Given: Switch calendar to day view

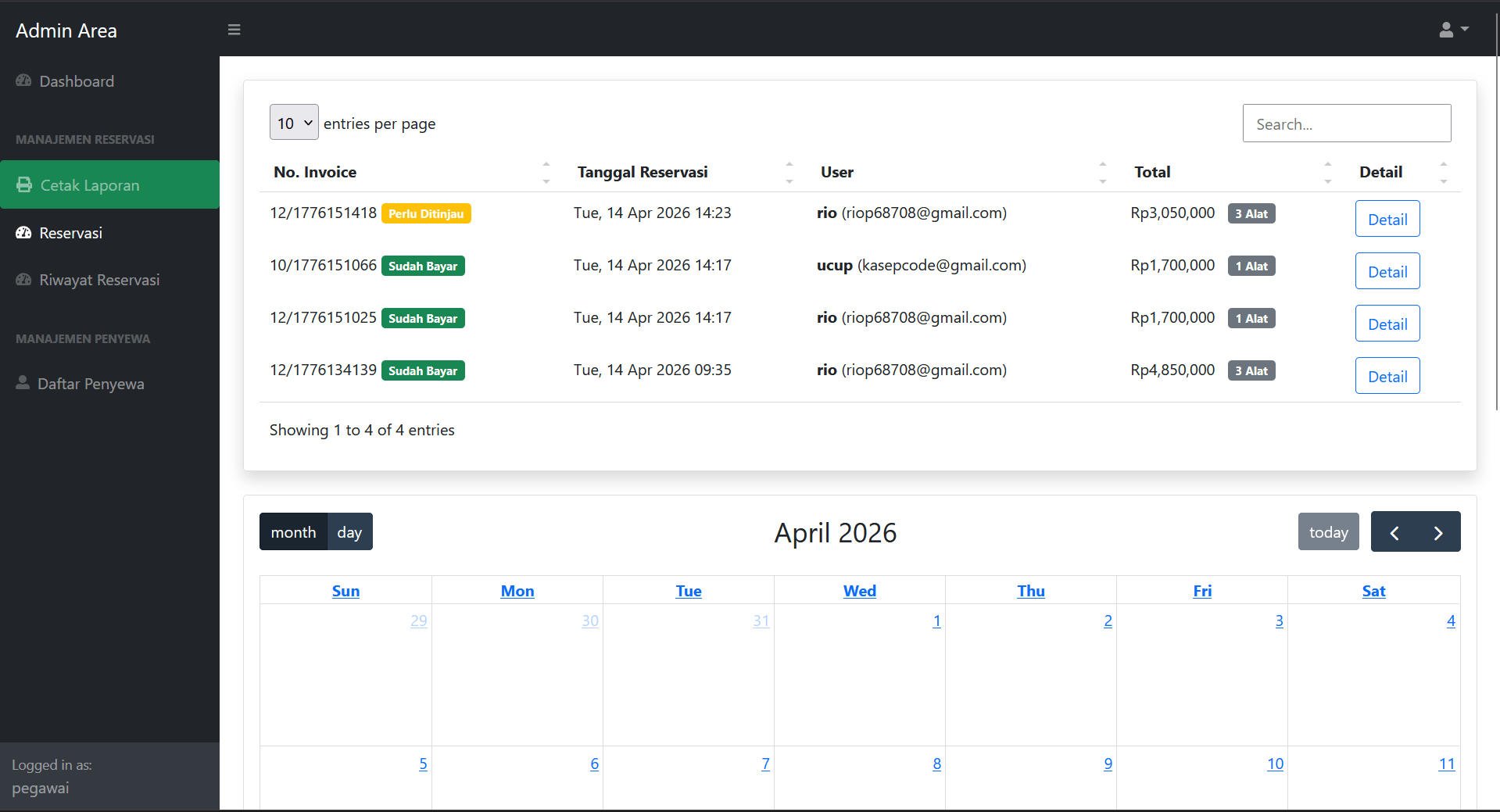Looking at the screenshot, I should pos(349,532).
